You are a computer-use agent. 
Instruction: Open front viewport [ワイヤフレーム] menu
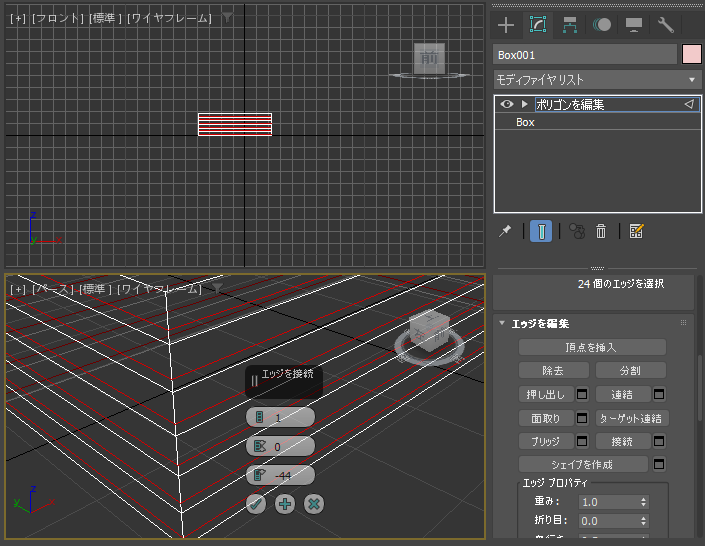coord(170,18)
